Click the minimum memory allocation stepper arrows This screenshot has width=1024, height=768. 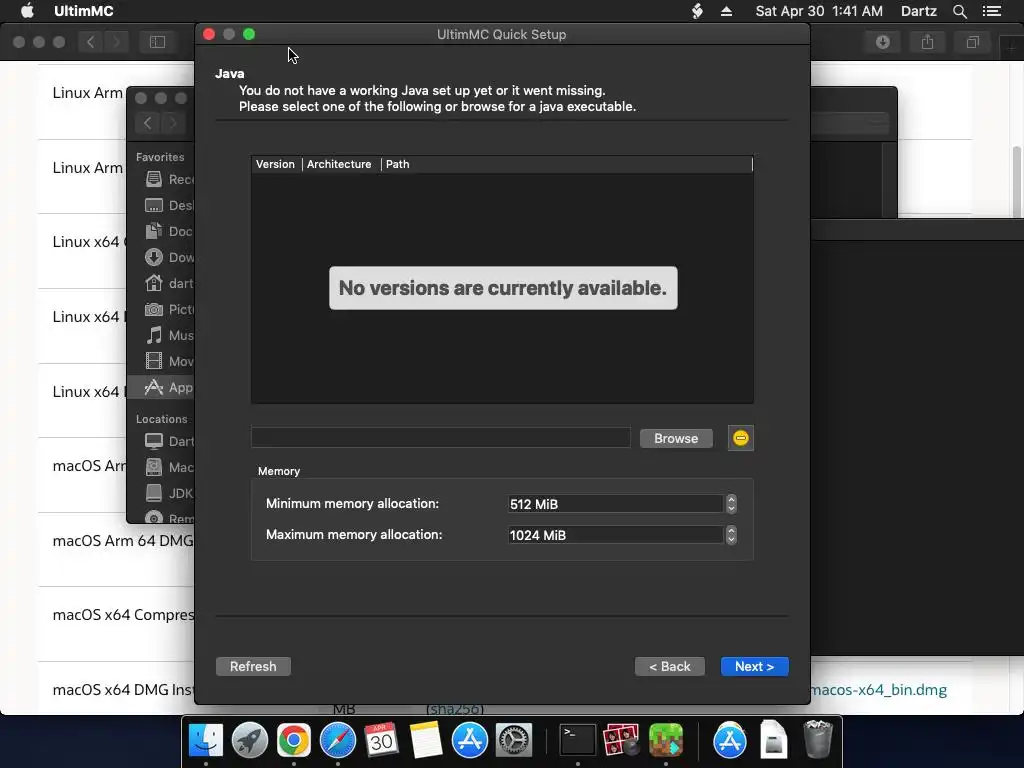[x=731, y=504]
